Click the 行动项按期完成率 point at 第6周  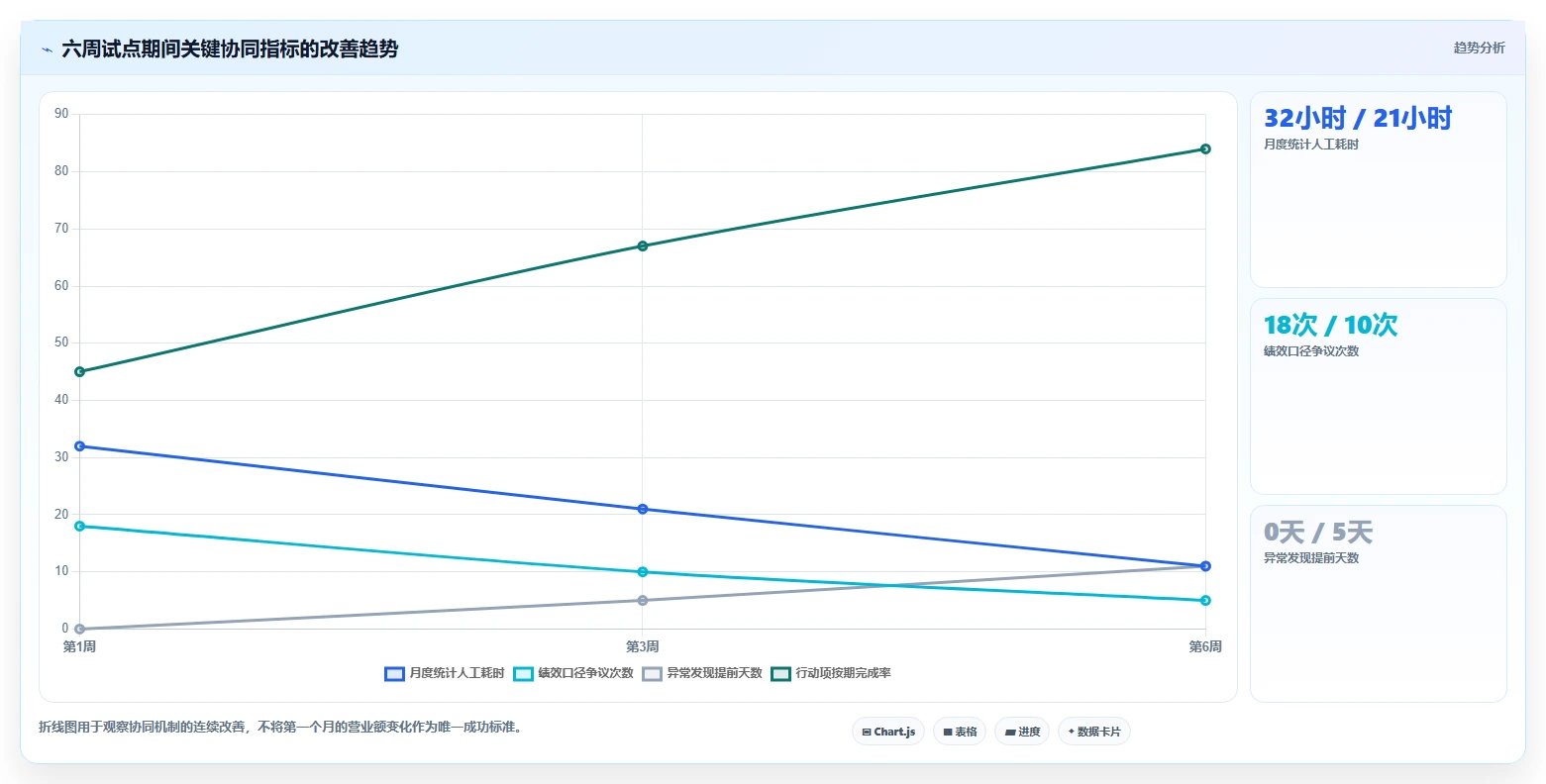[1205, 148]
